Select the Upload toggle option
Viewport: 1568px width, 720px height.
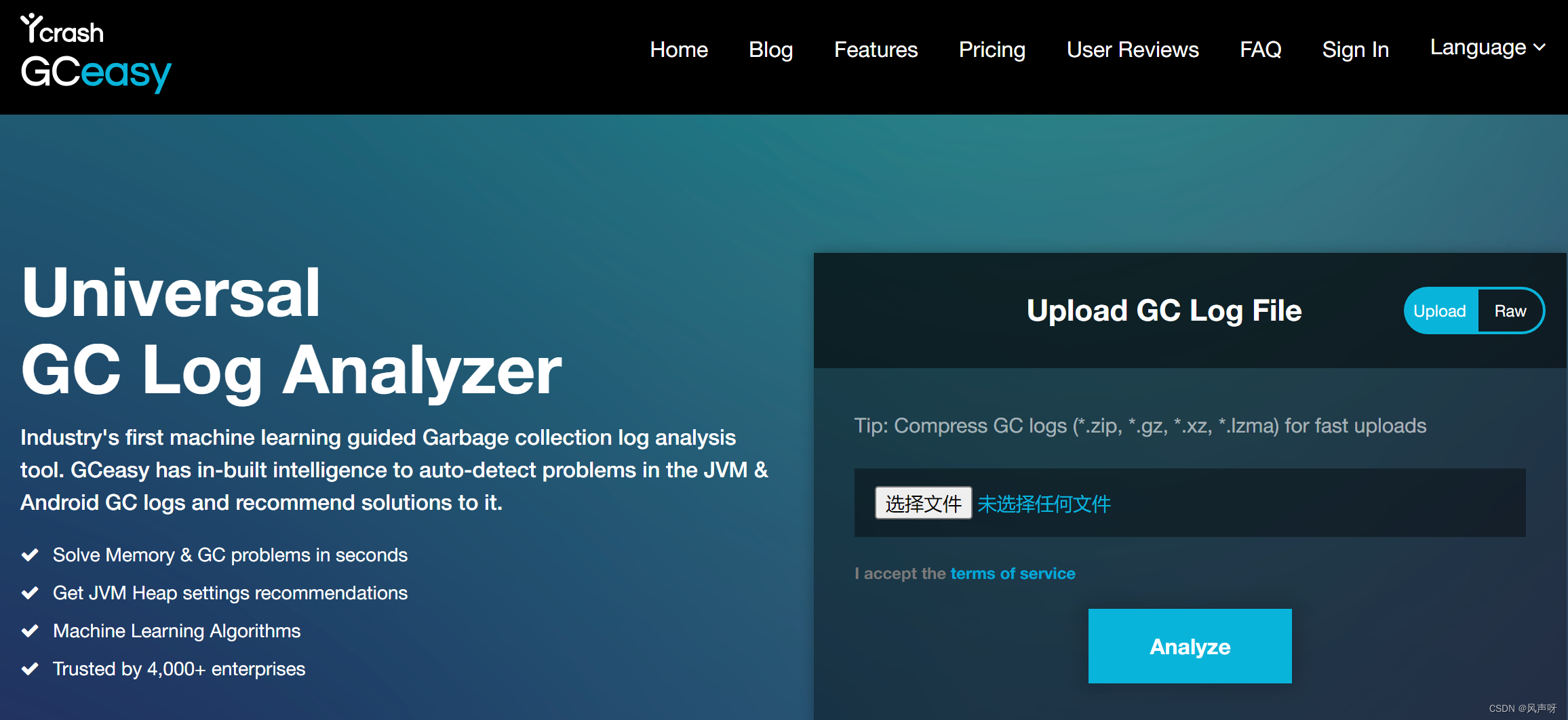pos(1440,311)
